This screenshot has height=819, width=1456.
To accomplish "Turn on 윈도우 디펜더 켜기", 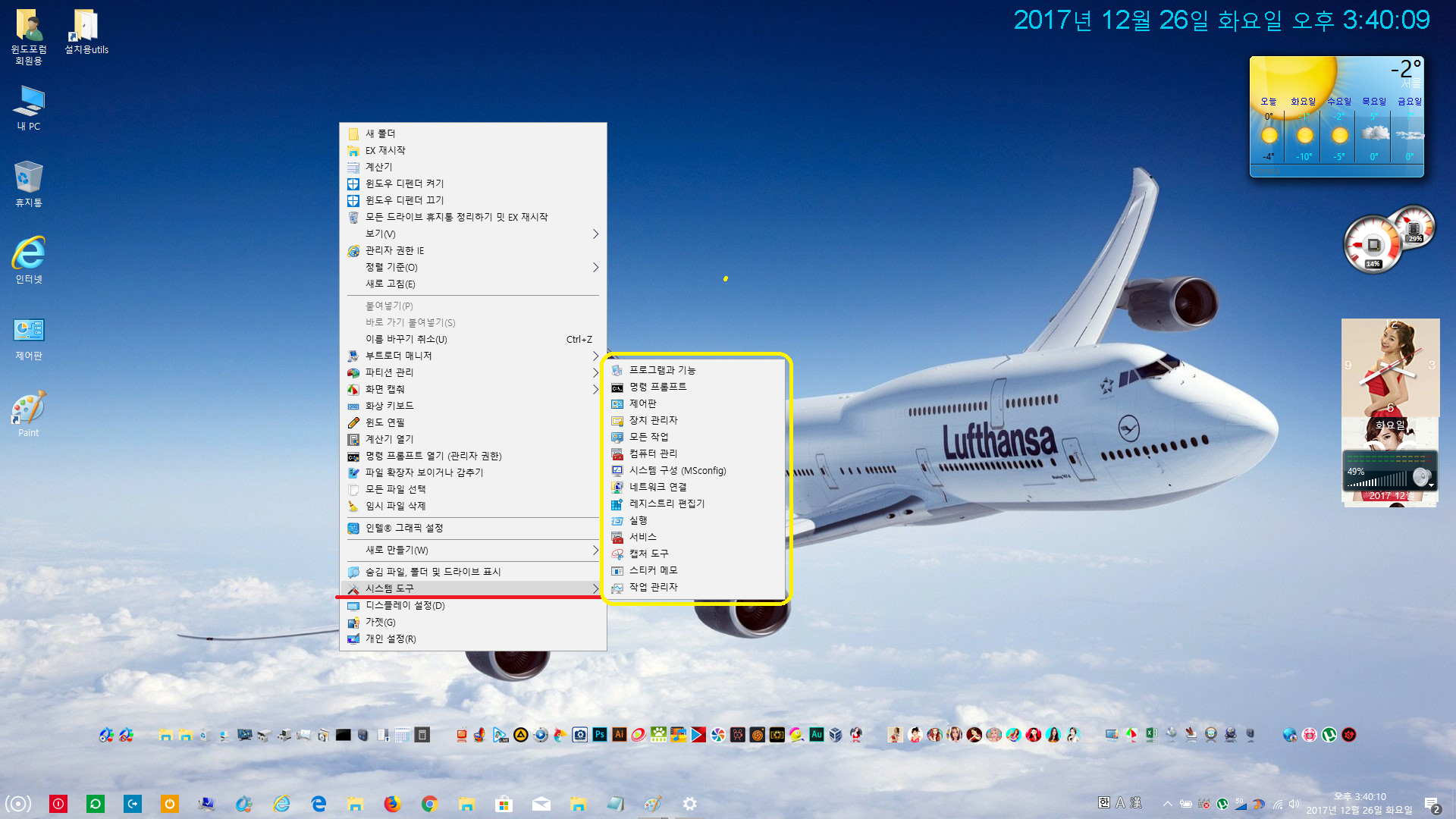I will click(x=473, y=184).
